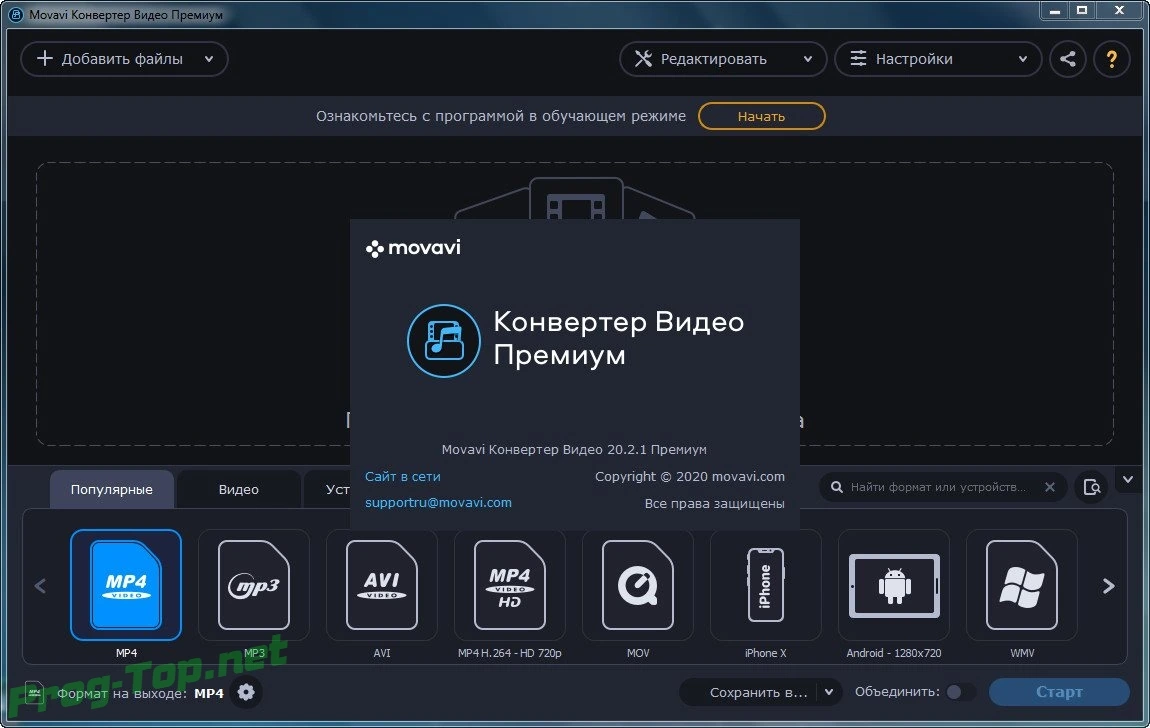The width and height of the screenshot is (1150, 728).
Task: Select the WMV Windows format icon
Action: point(1022,584)
